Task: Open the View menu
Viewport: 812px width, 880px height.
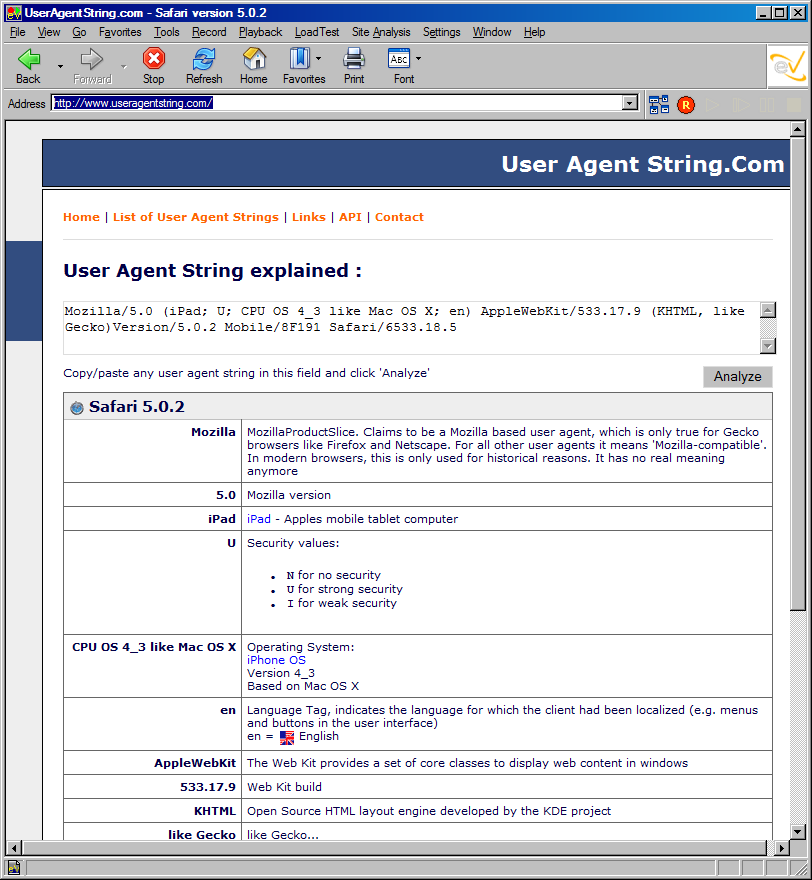Action: click(x=49, y=32)
